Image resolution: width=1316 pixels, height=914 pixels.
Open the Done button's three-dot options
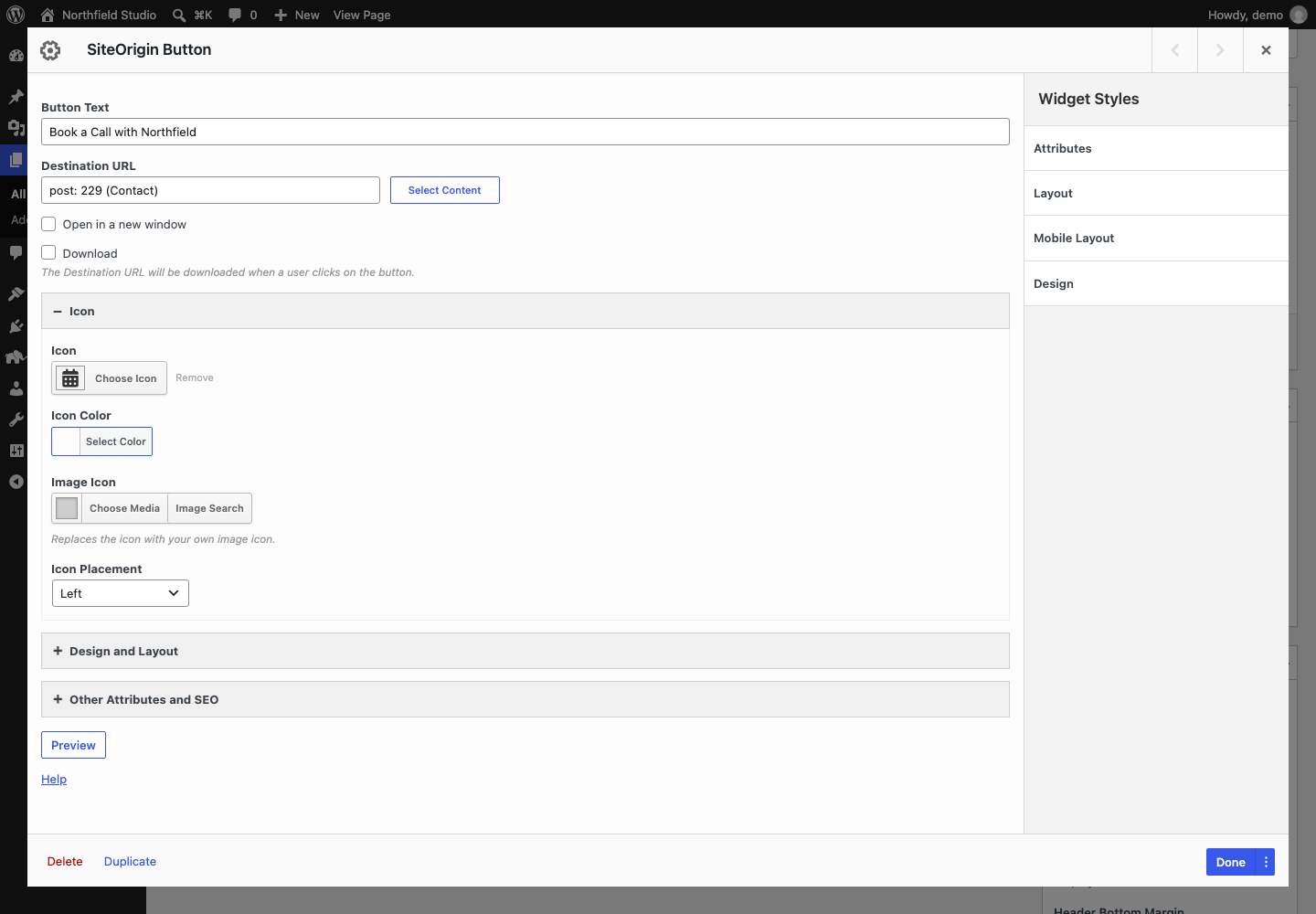point(1266,862)
